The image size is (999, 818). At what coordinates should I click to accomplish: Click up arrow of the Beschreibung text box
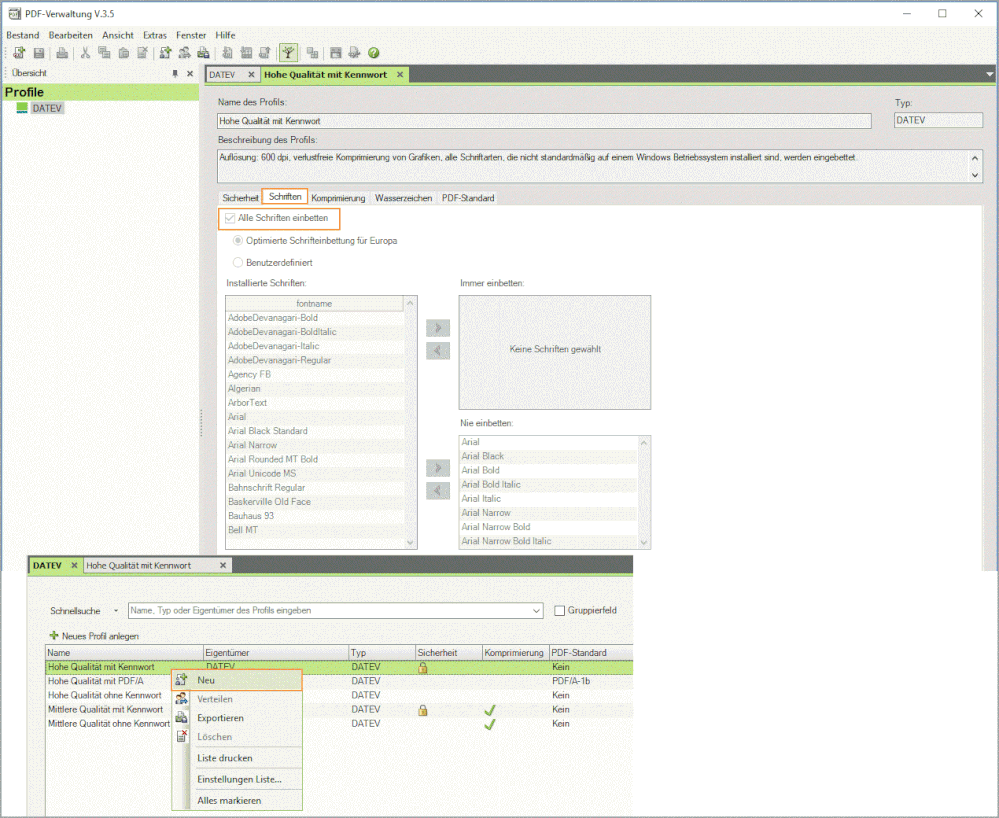(975, 157)
